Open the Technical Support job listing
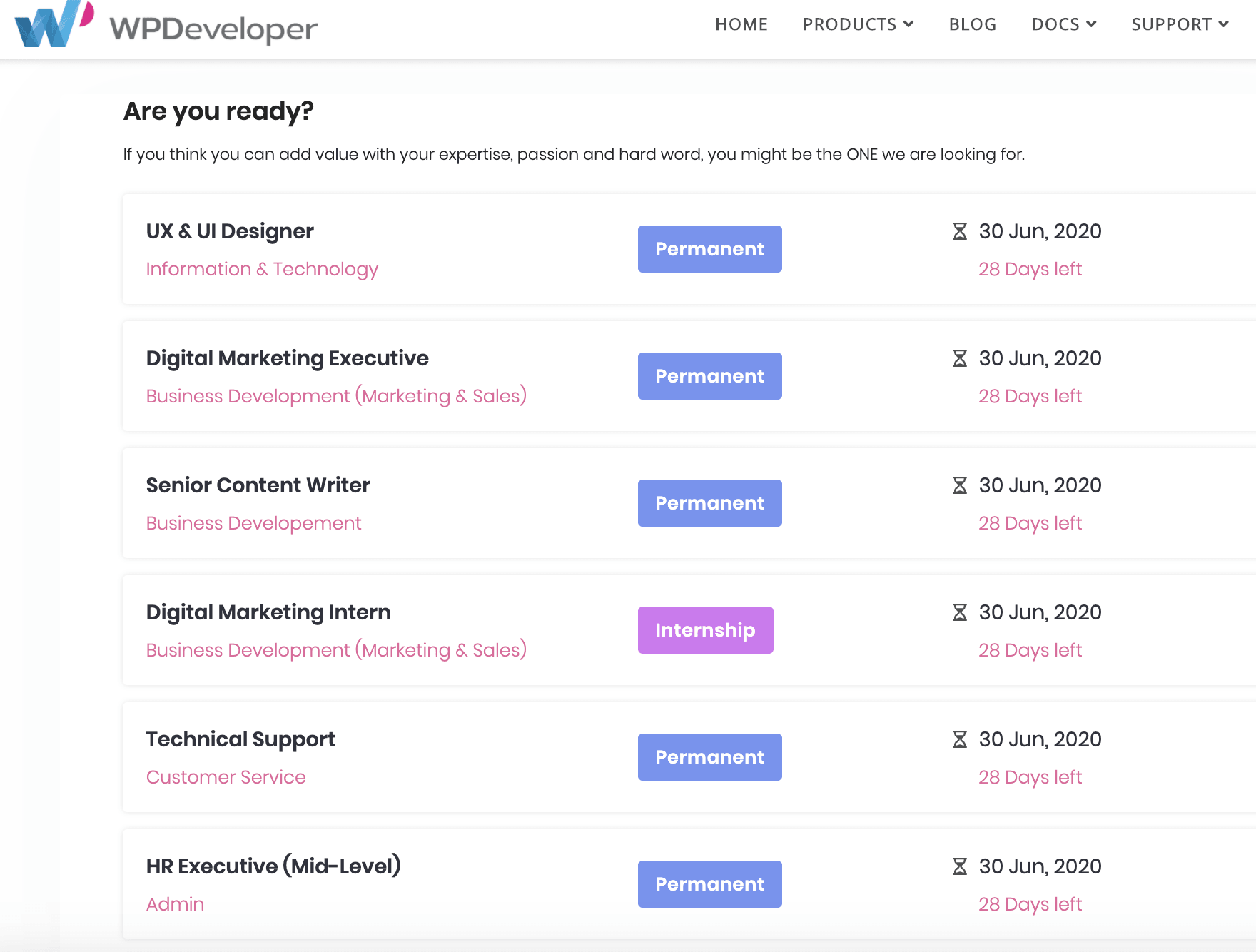Screen dimensions: 1256x952 [x=240, y=739]
